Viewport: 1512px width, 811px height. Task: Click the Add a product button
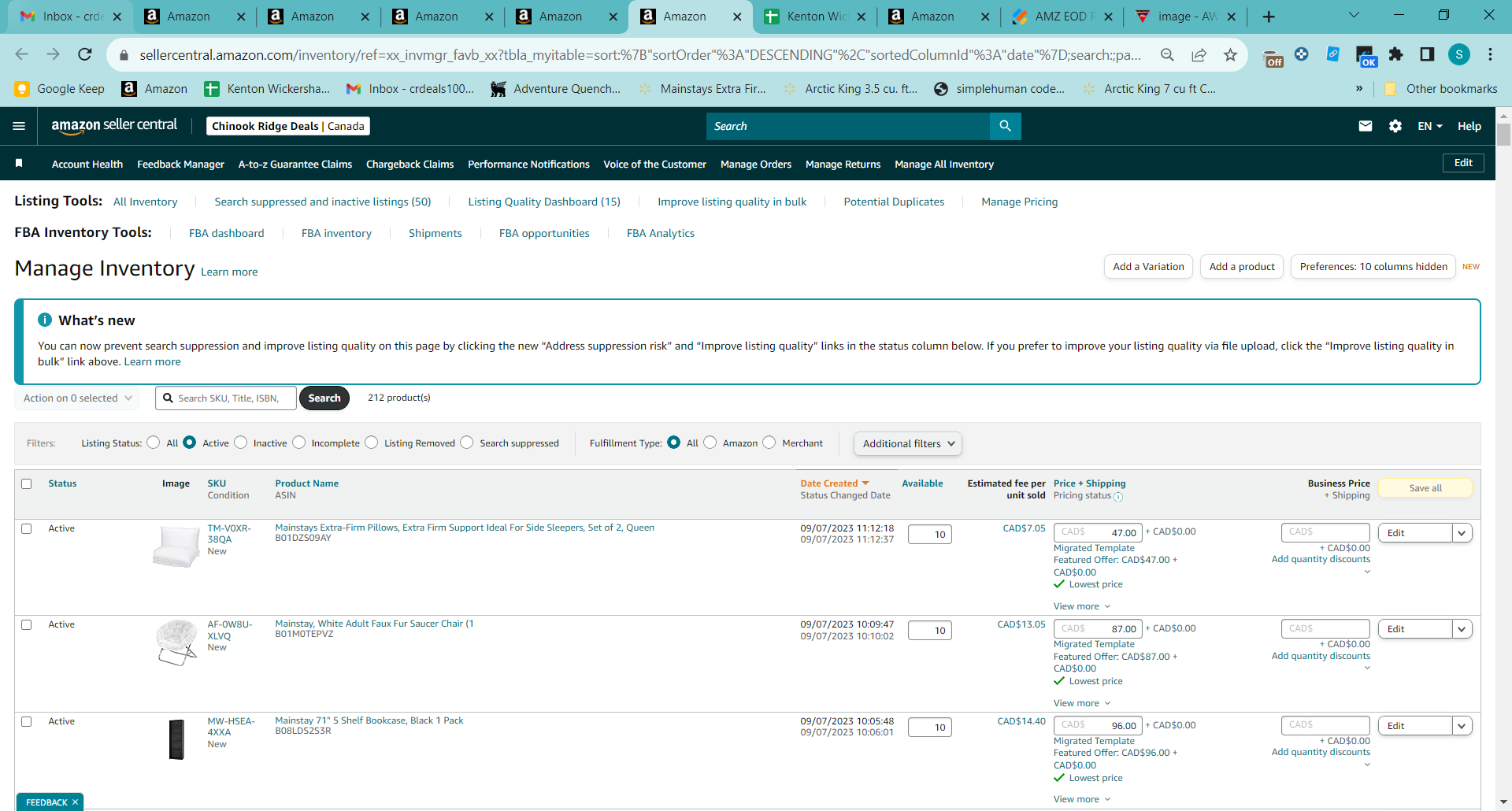(1242, 266)
